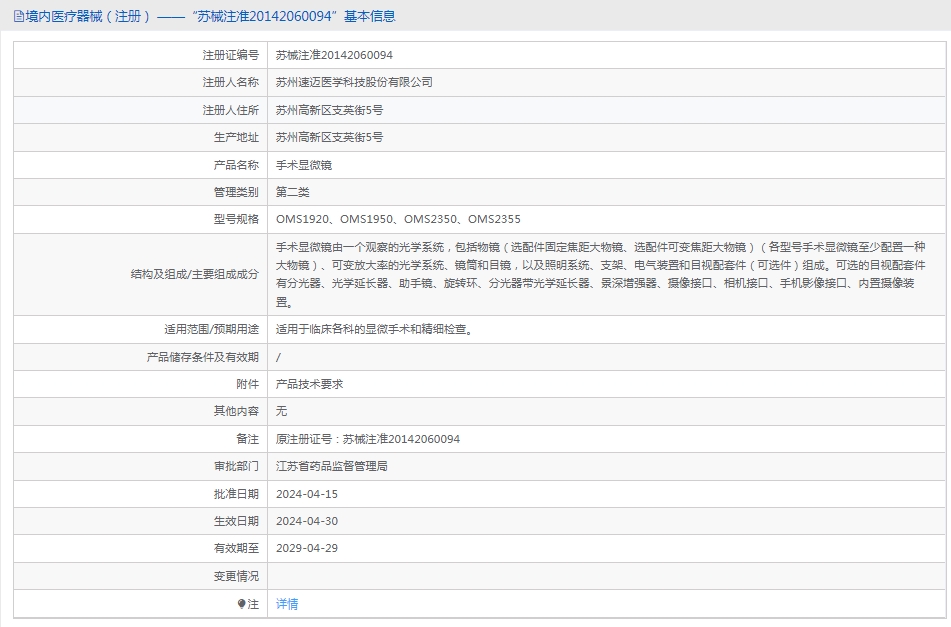
Task: Click the model list starting with OMS1920
Action: (x=398, y=220)
